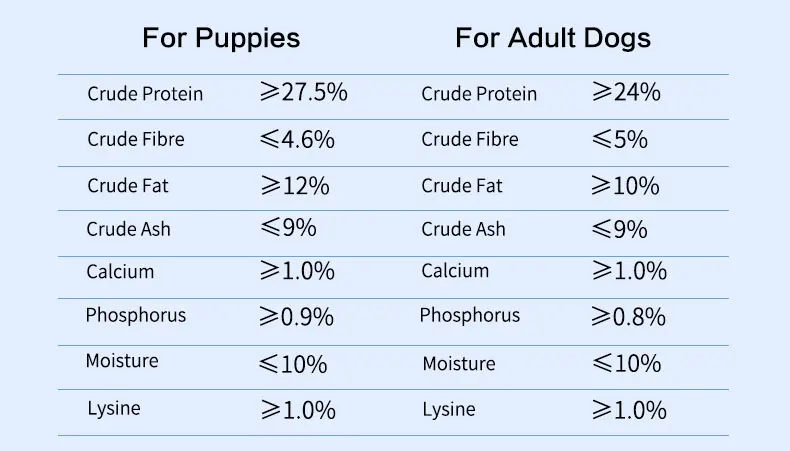
Task: Click the ≤9% adult crude ash value
Action: pos(619,229)
